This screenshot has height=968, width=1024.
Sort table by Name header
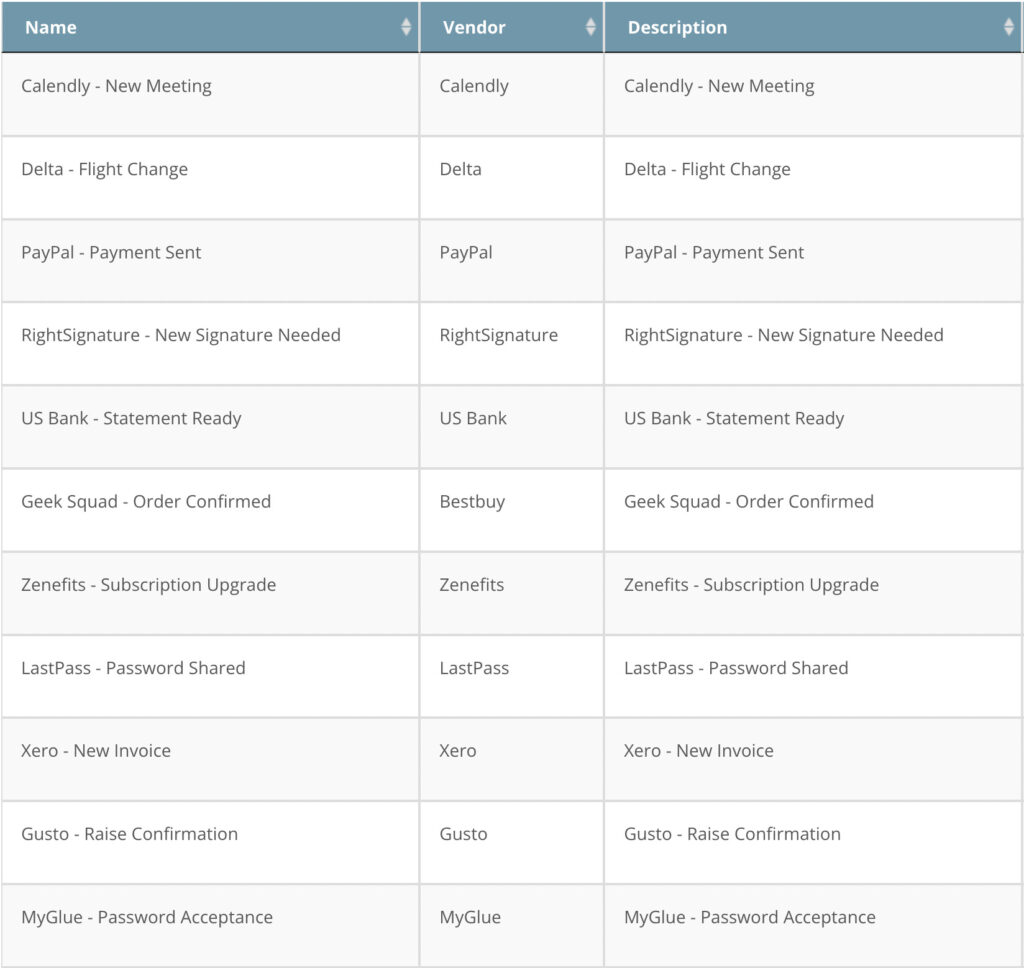(51, 27)
